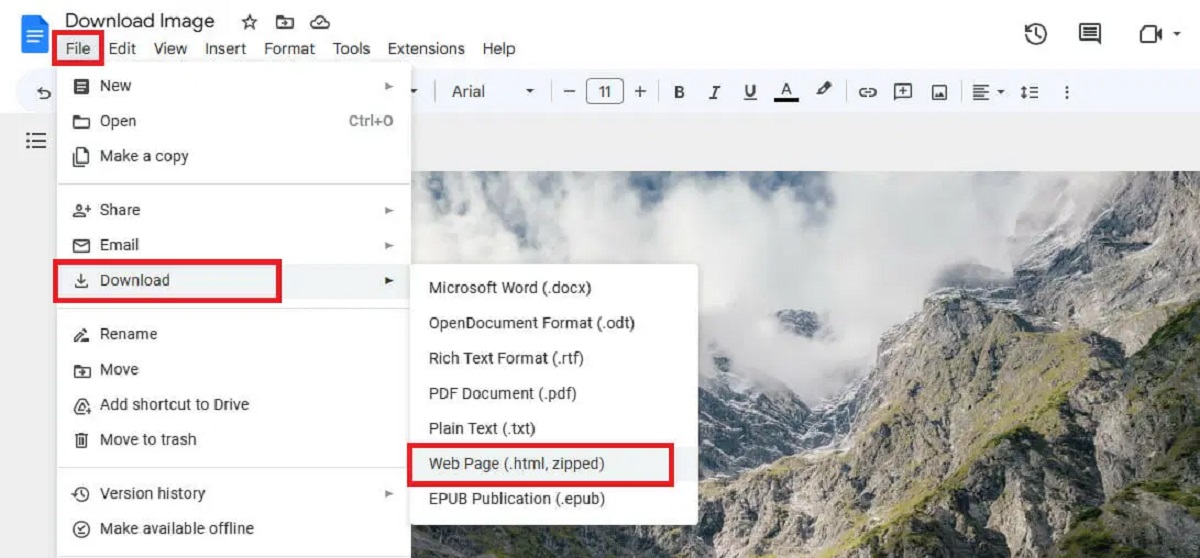Open the View menu
The height and width of the screenshot is (558, 1200).
170,49
